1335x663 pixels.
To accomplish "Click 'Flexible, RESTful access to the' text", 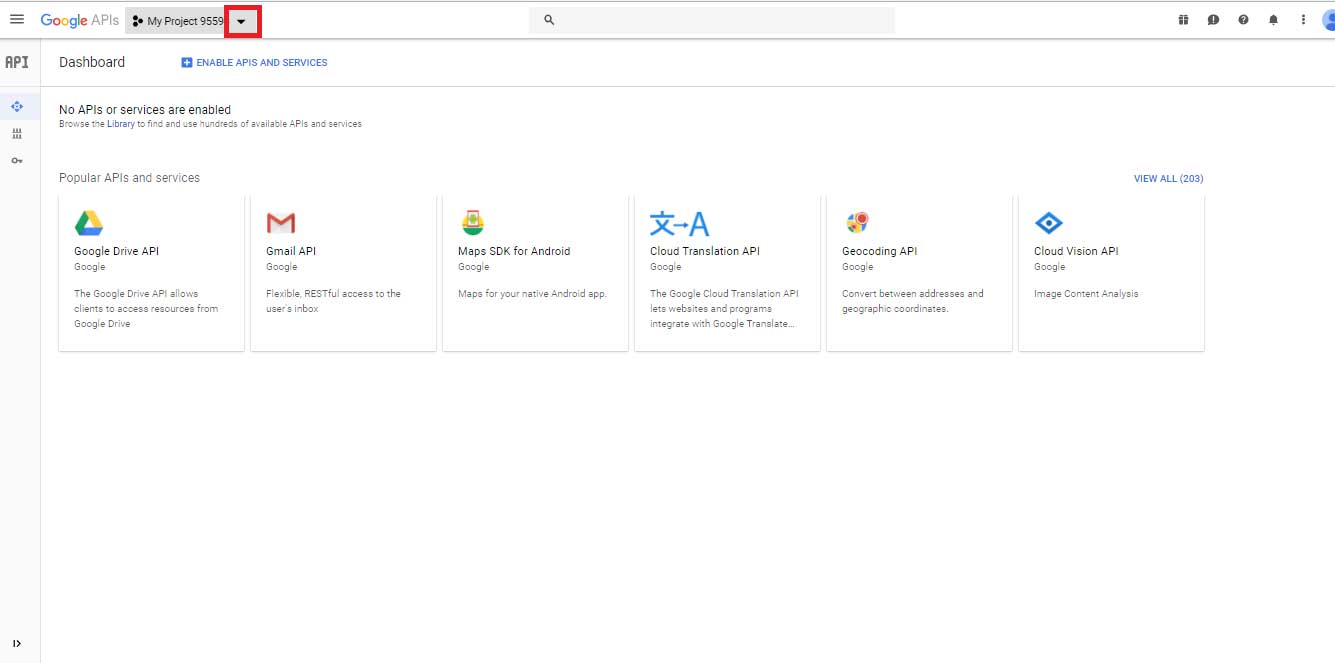I will click(333, 294).
